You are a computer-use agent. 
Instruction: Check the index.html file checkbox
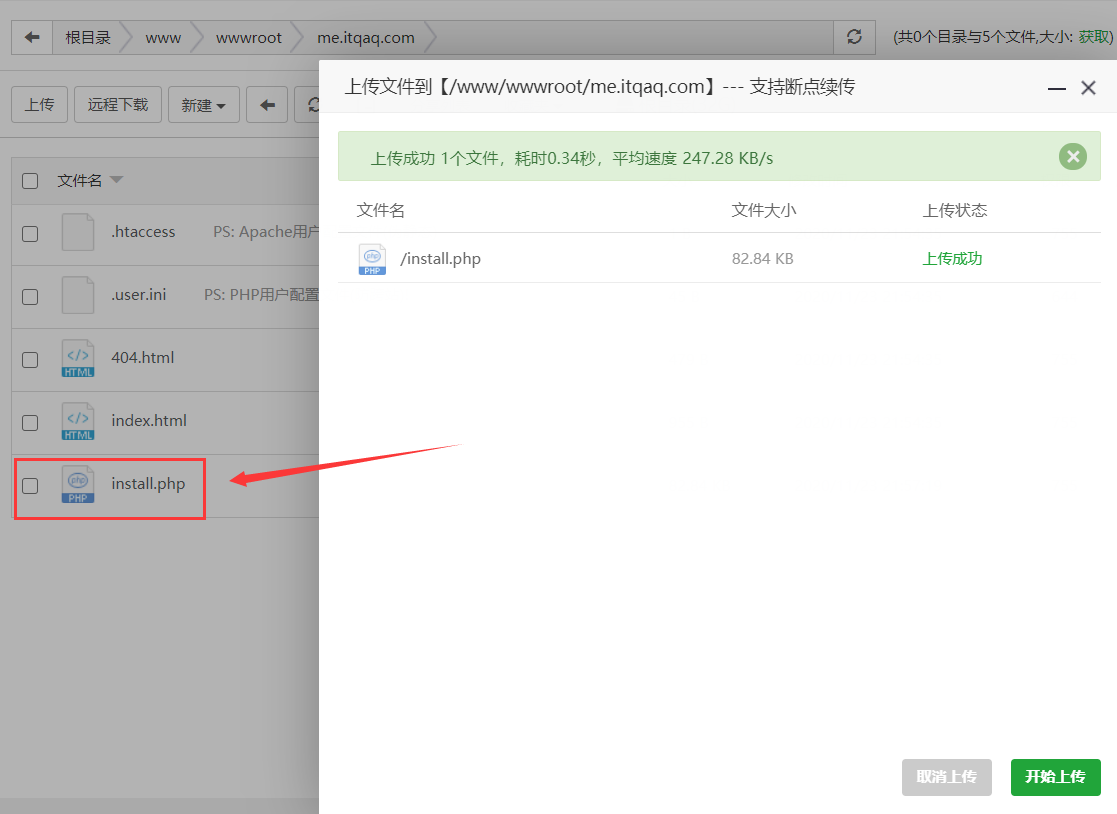[30, 422]
